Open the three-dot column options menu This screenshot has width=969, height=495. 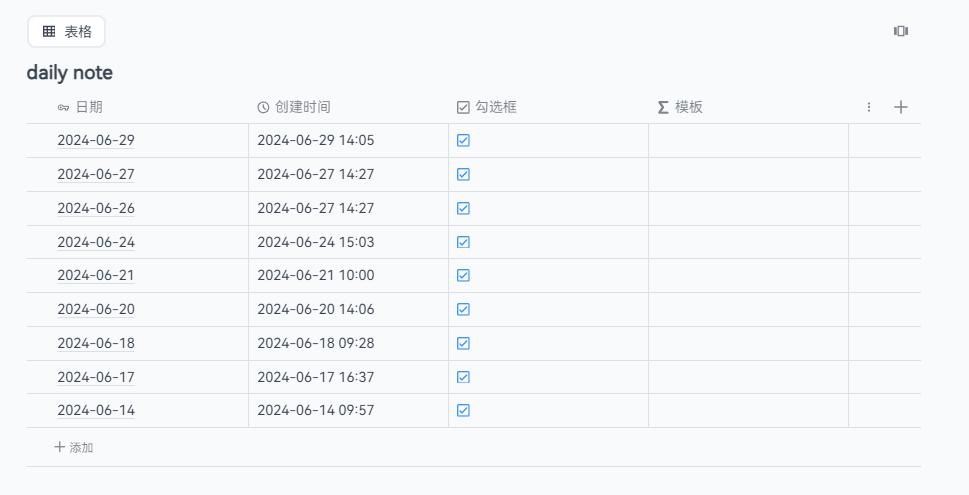click(x=869, y=107)
